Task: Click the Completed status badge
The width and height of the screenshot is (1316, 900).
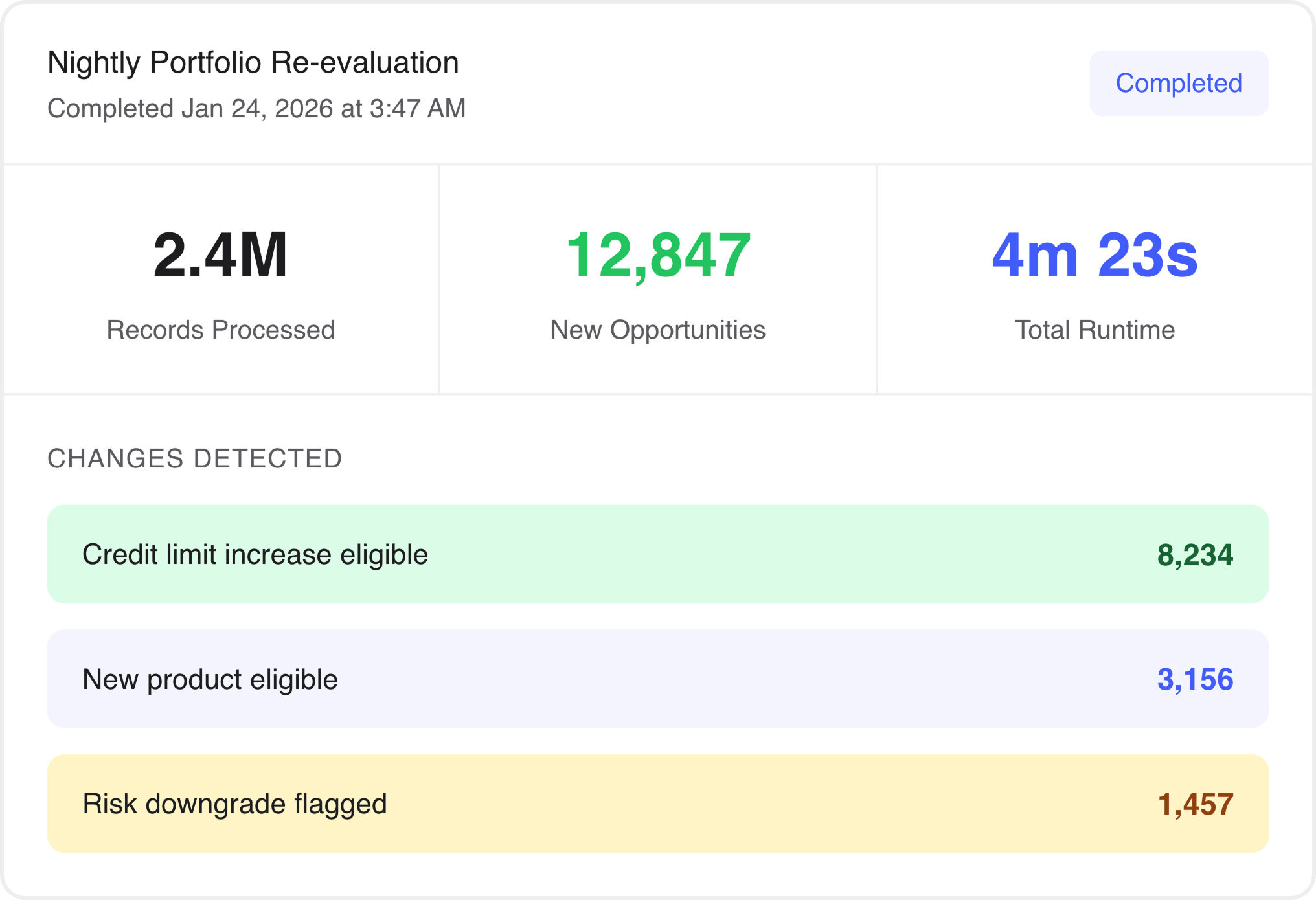Action: pyautogui.click(x=1179, y=84)
